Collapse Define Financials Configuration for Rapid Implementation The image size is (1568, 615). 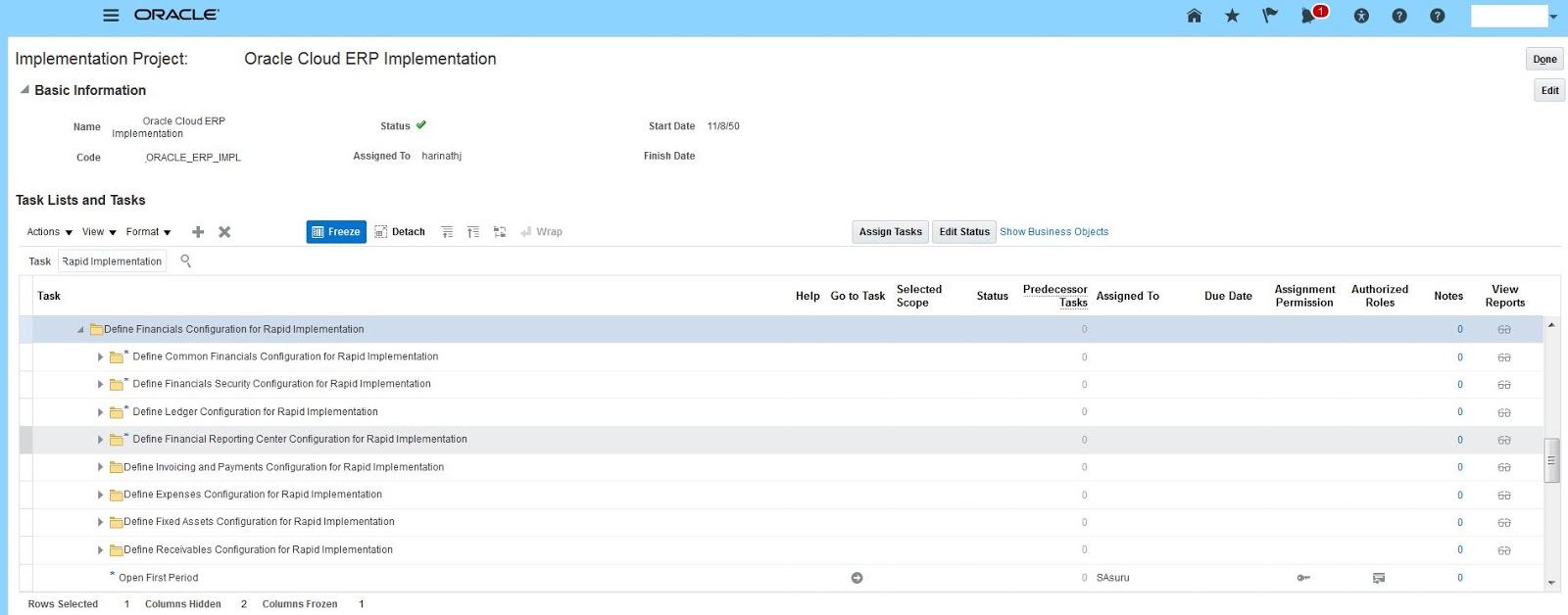pos(80,330)
